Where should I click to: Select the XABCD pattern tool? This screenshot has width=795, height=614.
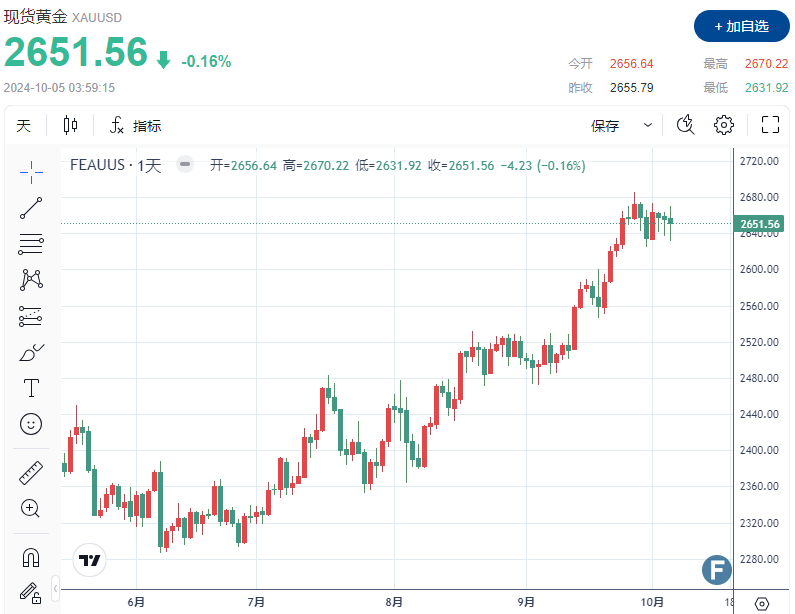[x=31, y=280]
